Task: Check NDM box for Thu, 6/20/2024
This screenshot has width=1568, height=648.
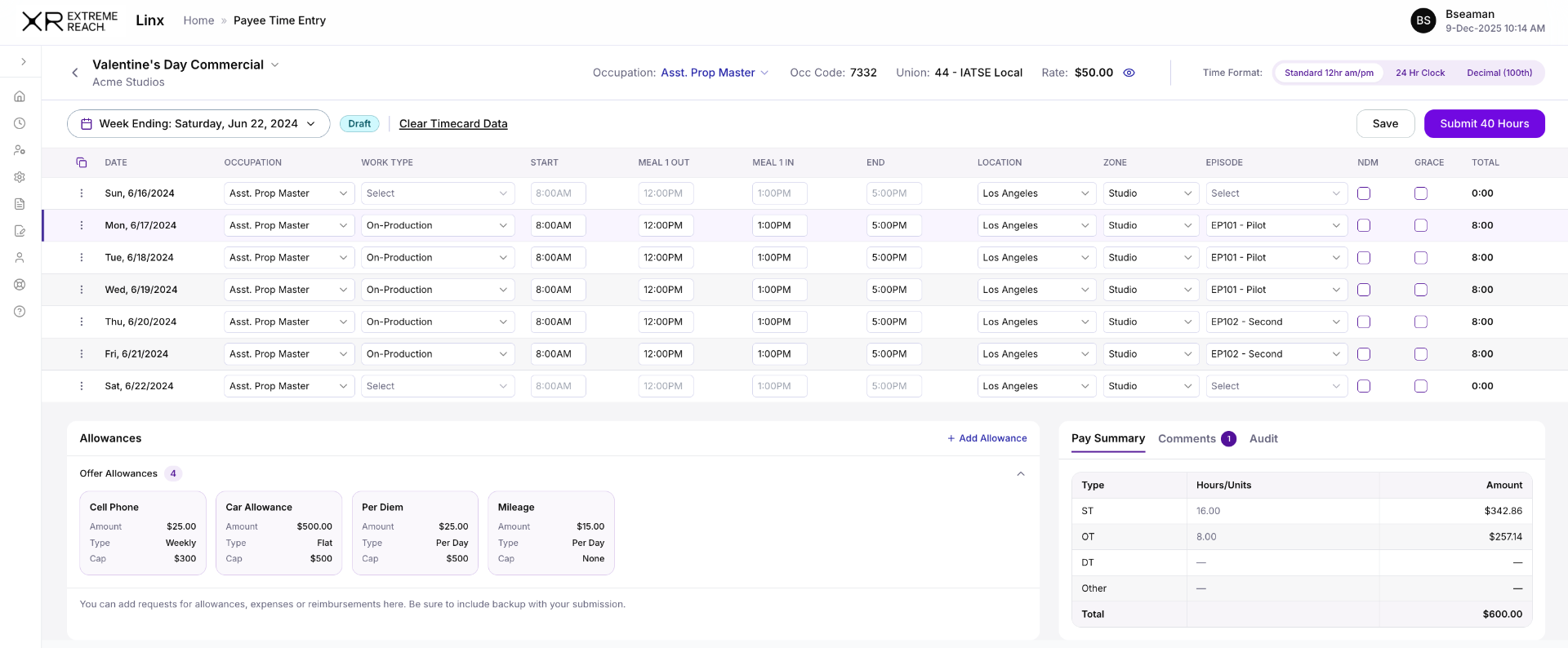Action: (1364, 322)
